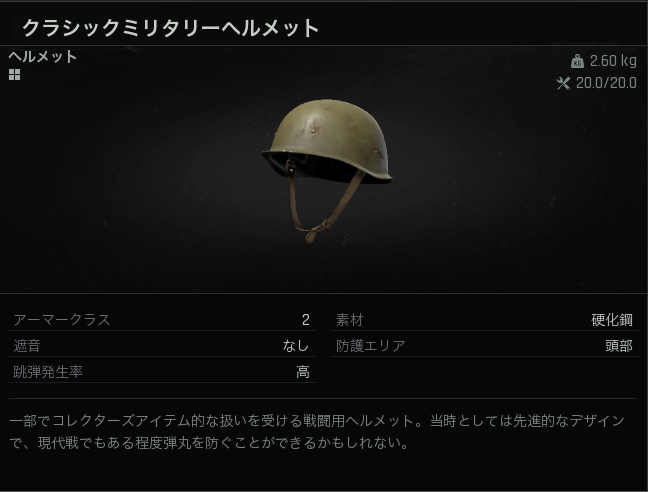Click the 20.0/20.0 durability value
The image size is (648, 492).
tap(606, 83)
